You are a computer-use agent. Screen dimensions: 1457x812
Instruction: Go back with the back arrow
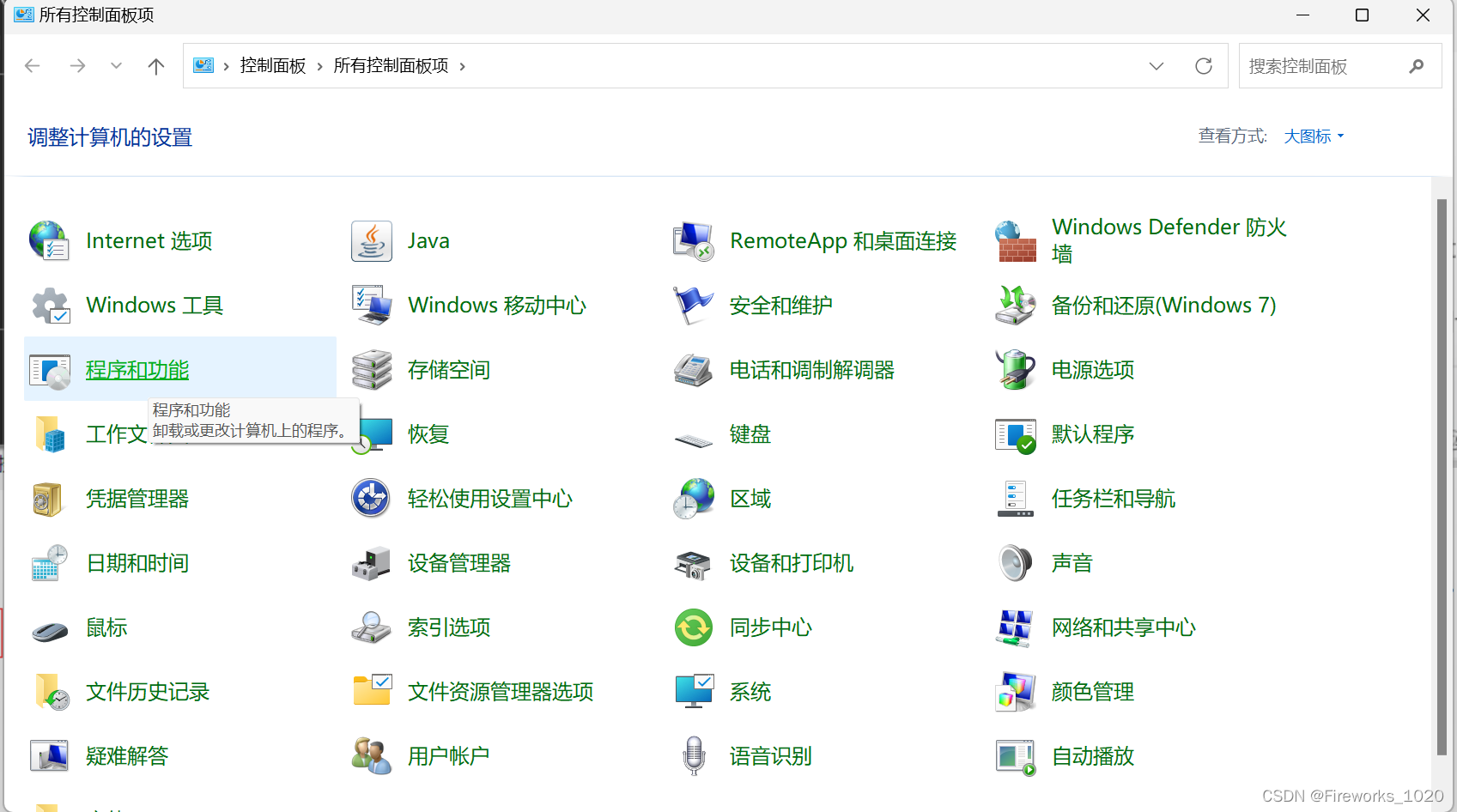(x=33, y=66)
